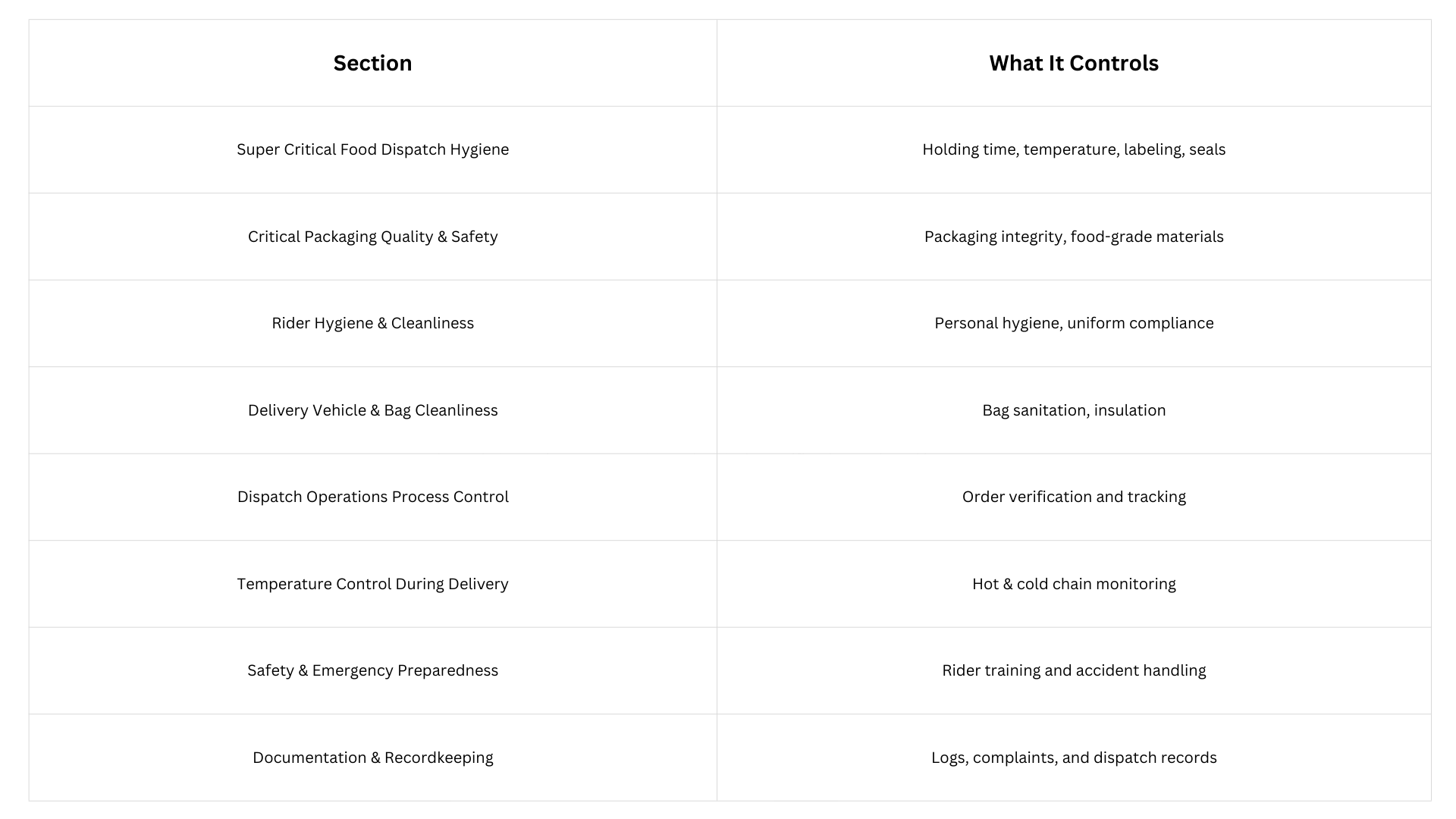Click the Critical Packaging Quality & Safety cell

click(372, 237)
